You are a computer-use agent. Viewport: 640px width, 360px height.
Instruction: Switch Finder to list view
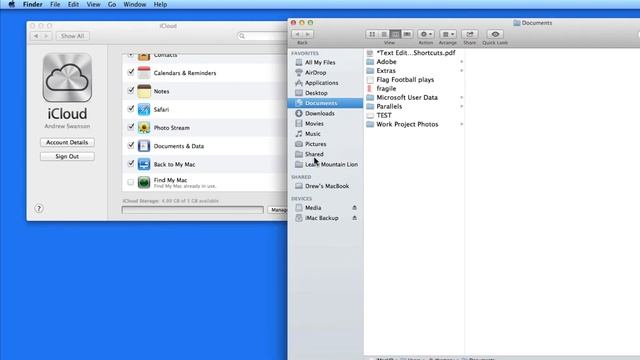384,34
